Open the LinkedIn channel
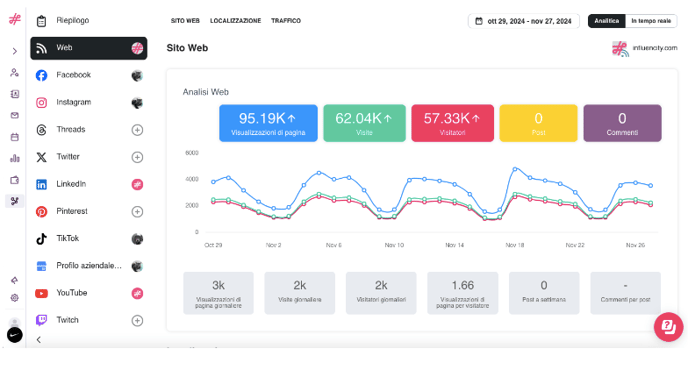This screenshot has height=370, width=688. tap(89, 184)
